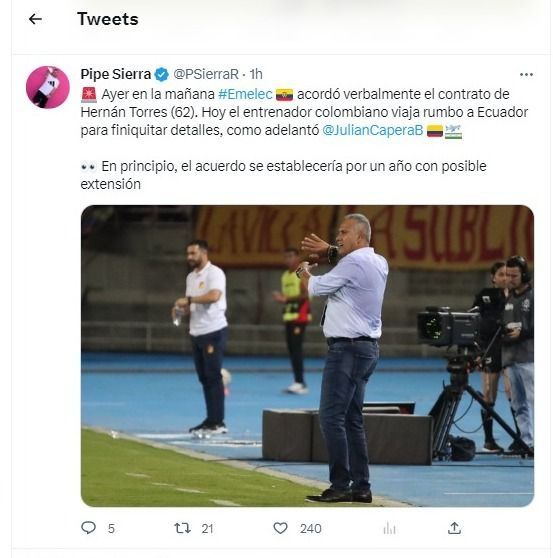Click the share upload arrow icon
Screen dimensions: 553x558
454,528
